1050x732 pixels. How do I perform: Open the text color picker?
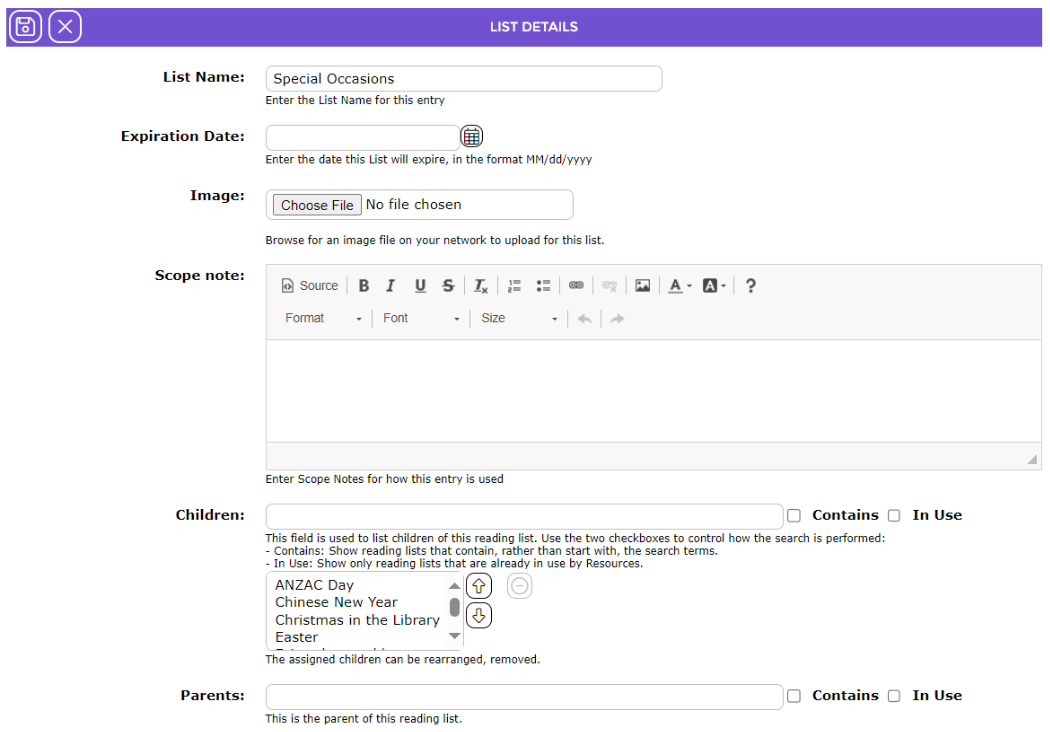click(x=680, y=286)
